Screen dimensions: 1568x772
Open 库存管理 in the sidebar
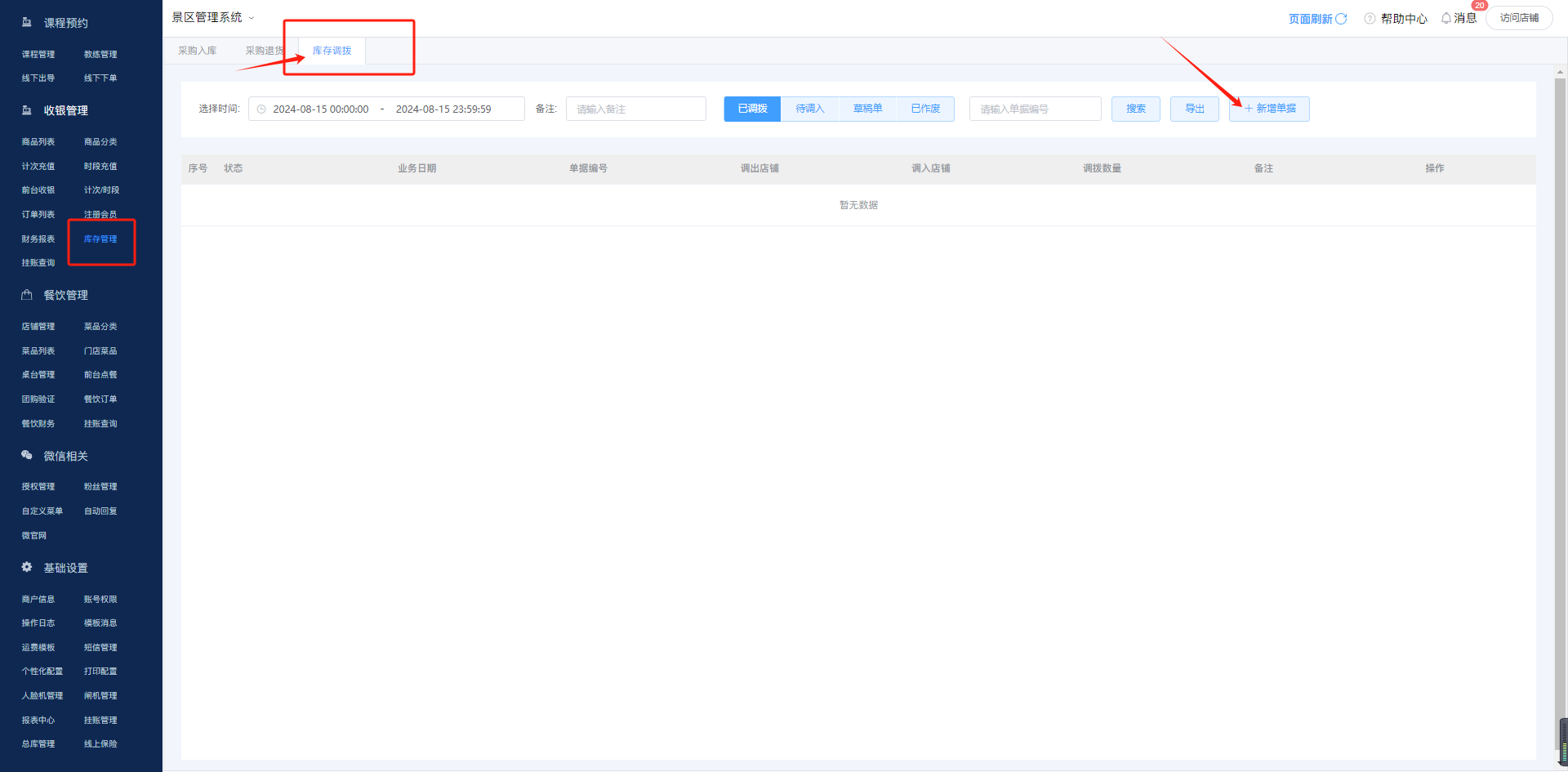(x=100, y=239)
